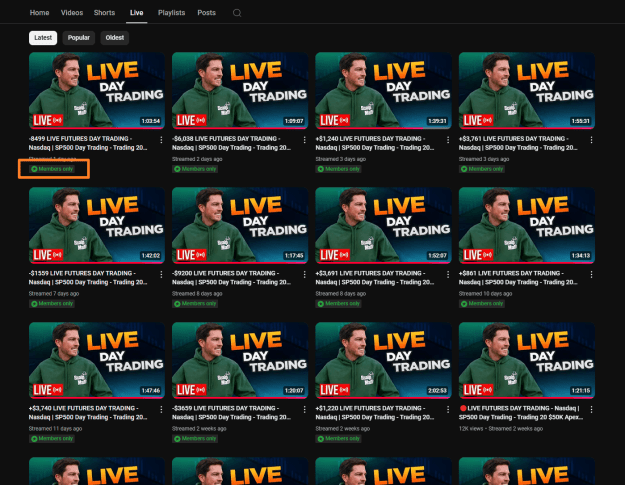Click 'Streamed 7 days ago' text
This screenshot has width=625, height=485.
[54, 294]
